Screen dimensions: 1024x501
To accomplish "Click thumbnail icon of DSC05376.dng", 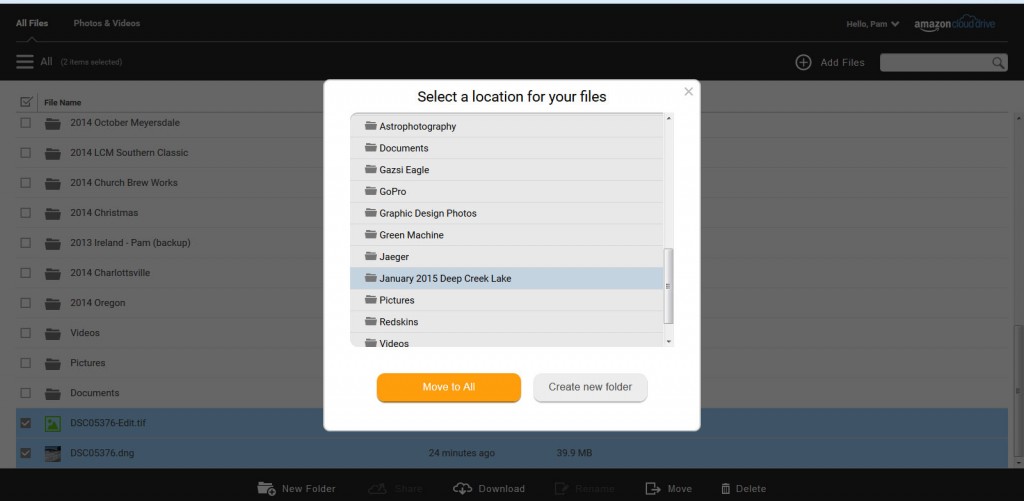I will [x=53, y=454].
